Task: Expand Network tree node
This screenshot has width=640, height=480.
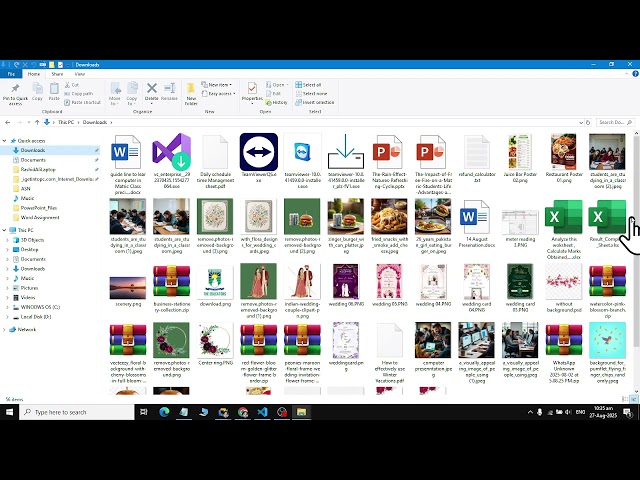Action: 4,329
